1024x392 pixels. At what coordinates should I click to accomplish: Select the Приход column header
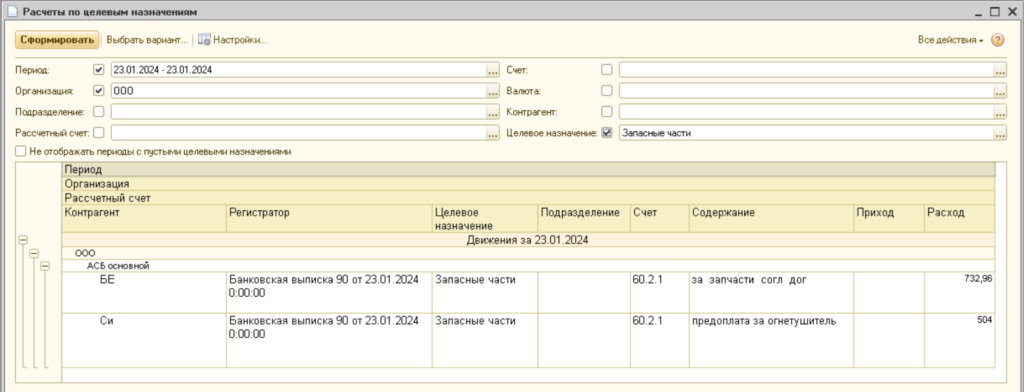pos(889,219)
